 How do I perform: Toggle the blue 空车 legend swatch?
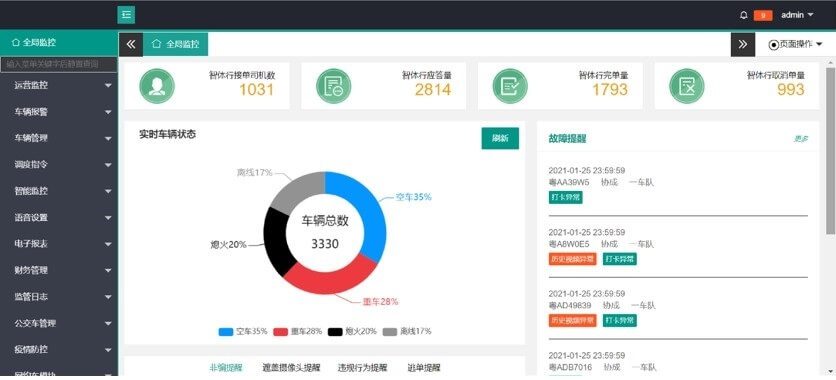[x=226, y=332]
